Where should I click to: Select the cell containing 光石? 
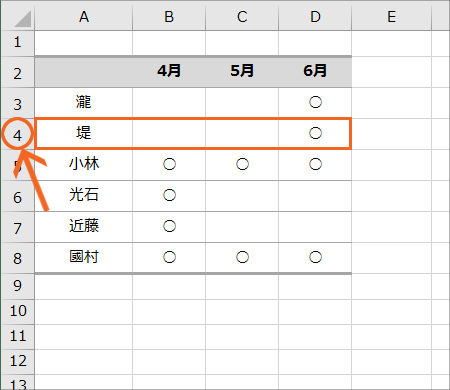(x=84, y=196)
